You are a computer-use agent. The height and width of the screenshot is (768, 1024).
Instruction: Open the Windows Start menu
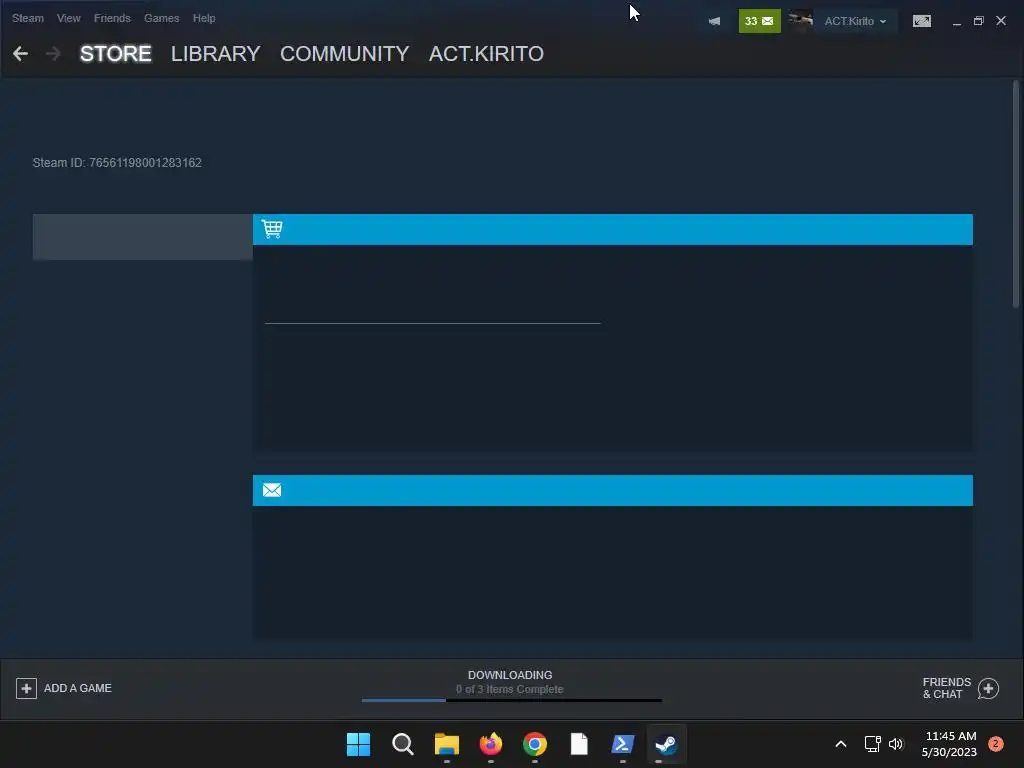coord(358,744)
